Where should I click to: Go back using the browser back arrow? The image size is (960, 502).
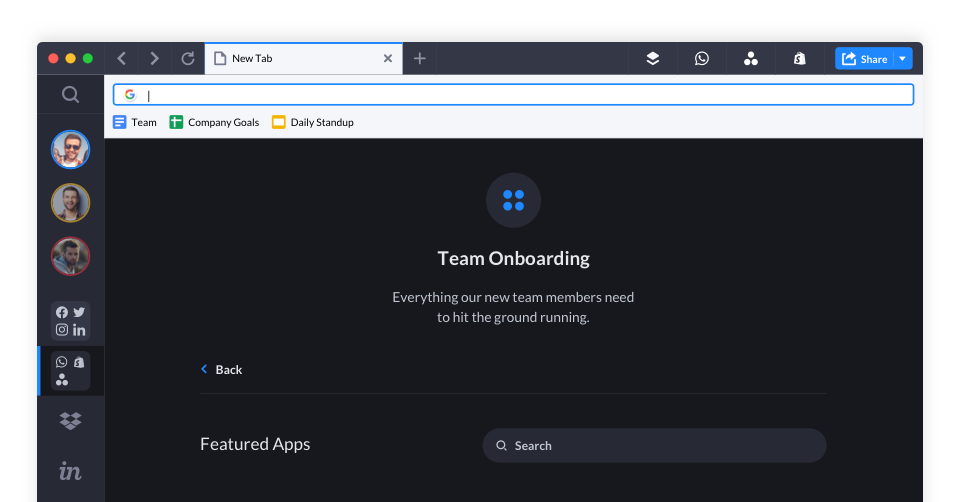[x=121, y=59]
